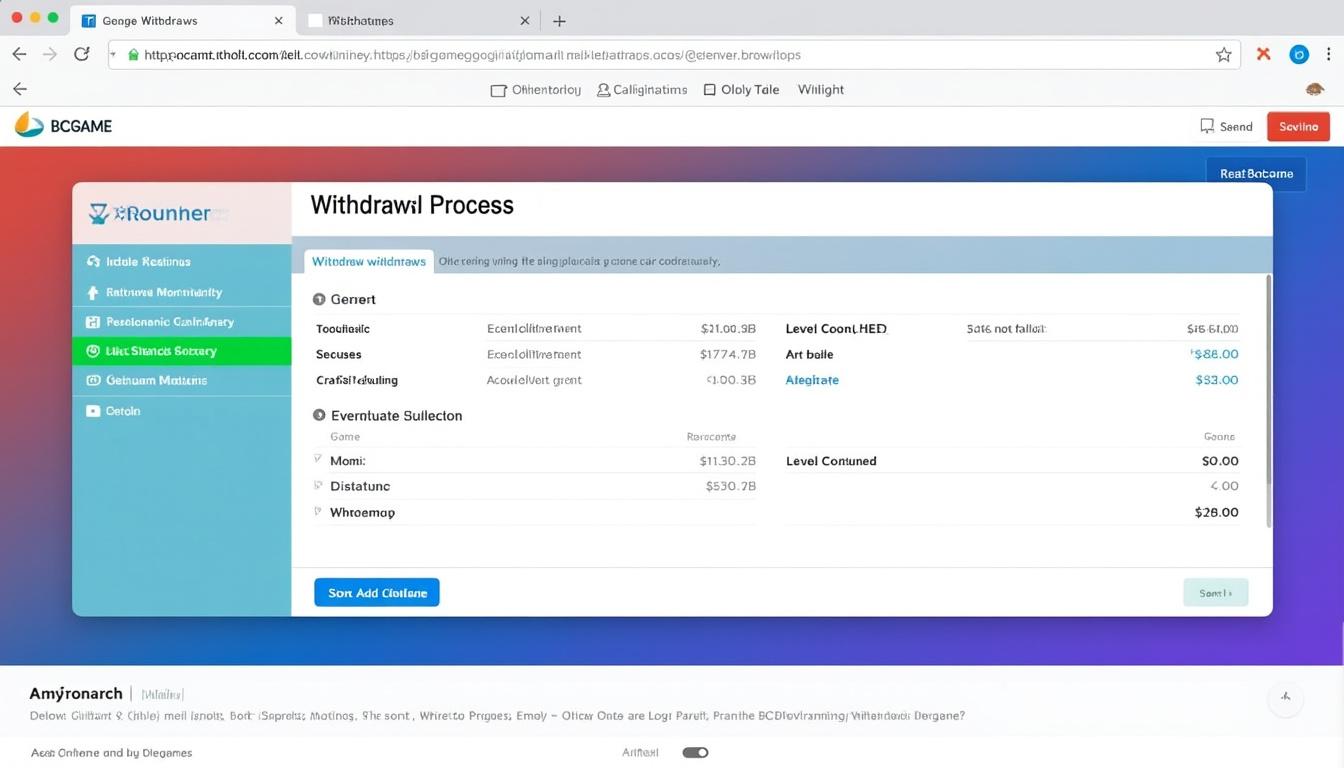Viewport: 1344px width, 768px height.
Task: Click the panel's vertical scrollbar
Action: tap(1269, 400)
